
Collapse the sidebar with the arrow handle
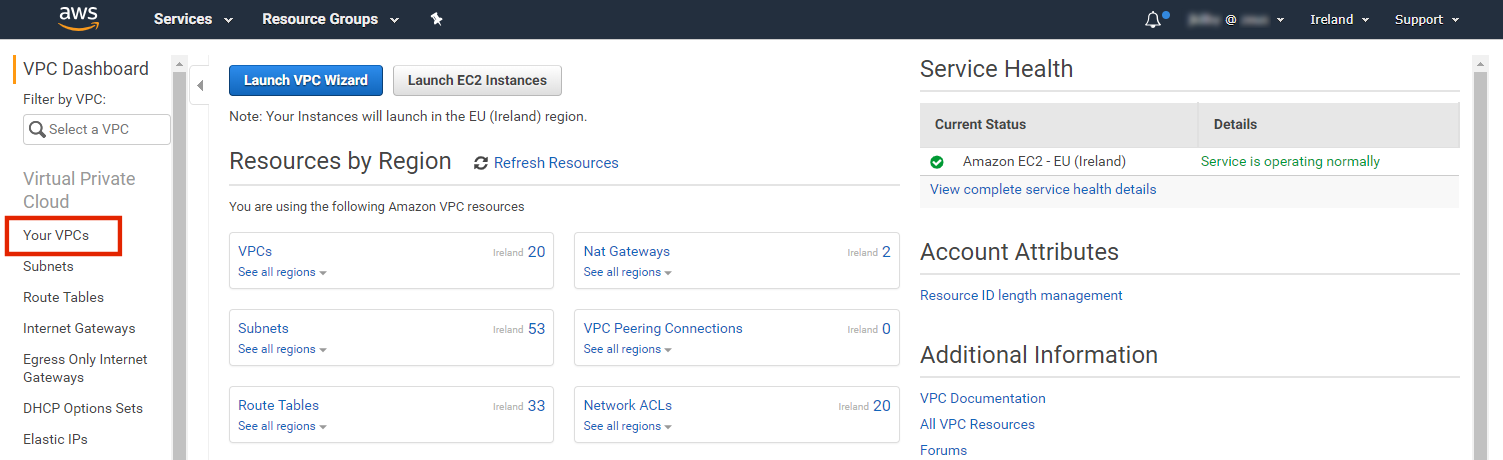coord(199,86)
